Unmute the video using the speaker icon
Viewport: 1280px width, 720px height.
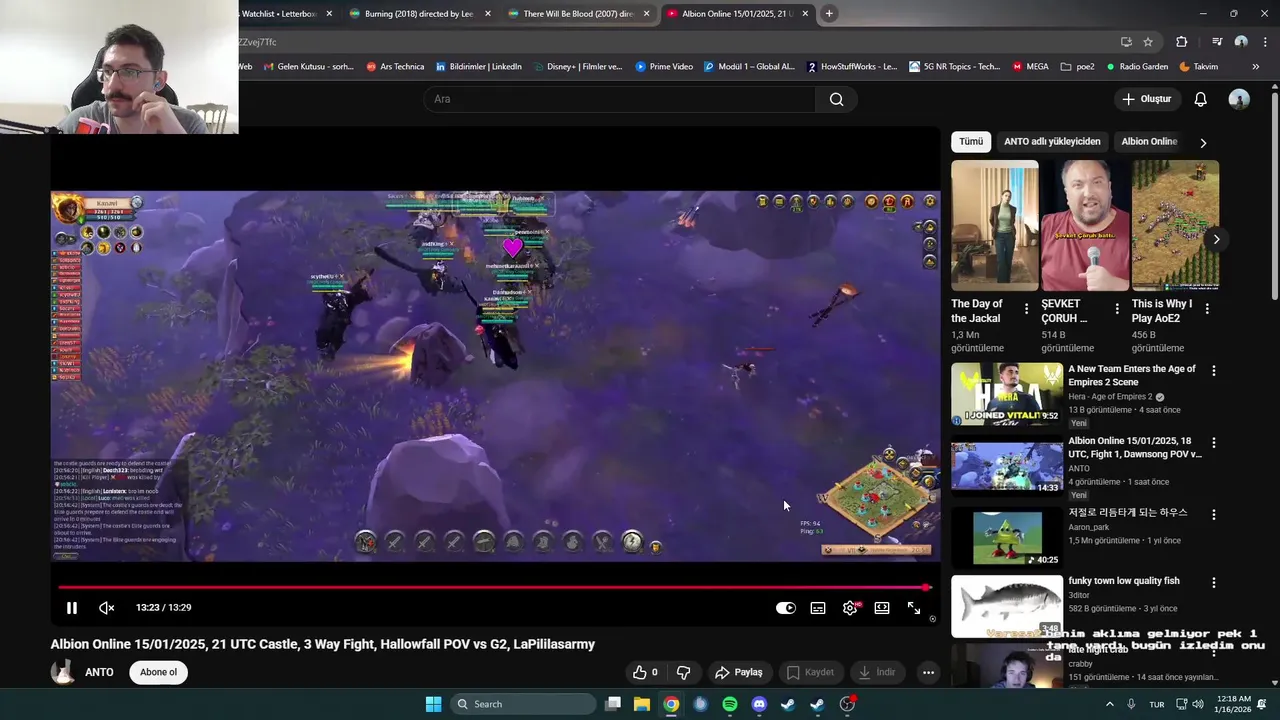(107, 608)
